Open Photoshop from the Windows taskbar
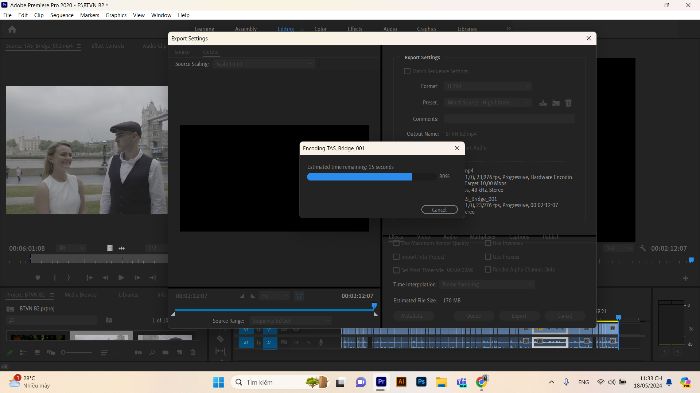Viewport: 700px width, 393px height. pos(421,382)
